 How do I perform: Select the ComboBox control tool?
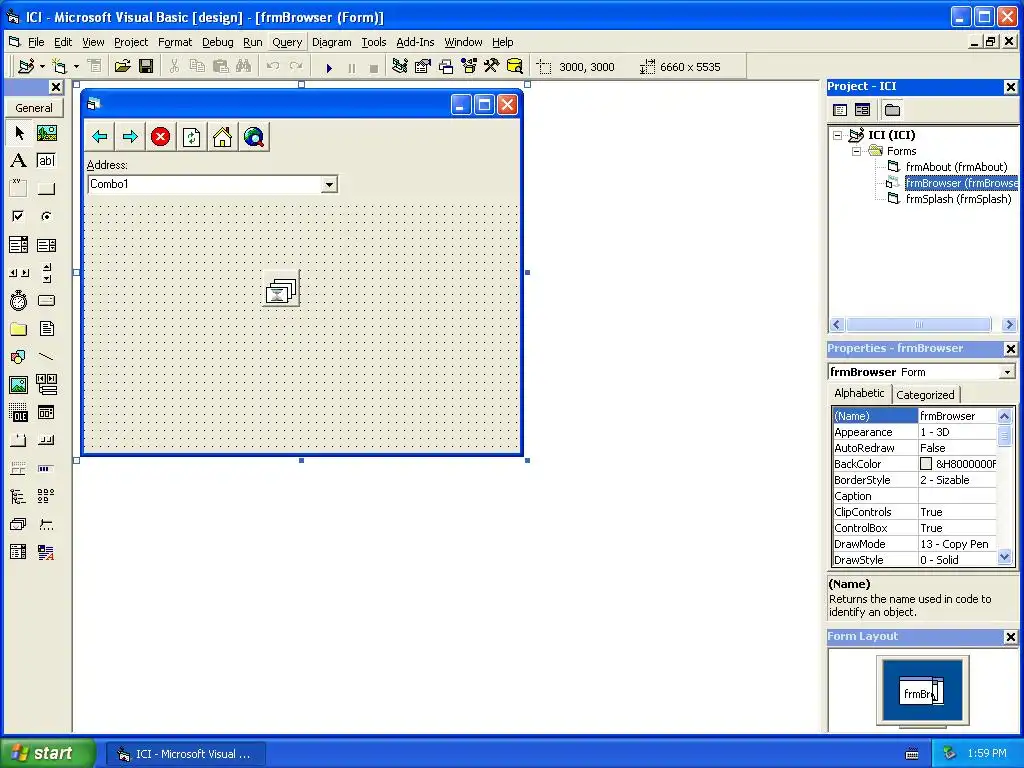(19, 245)
